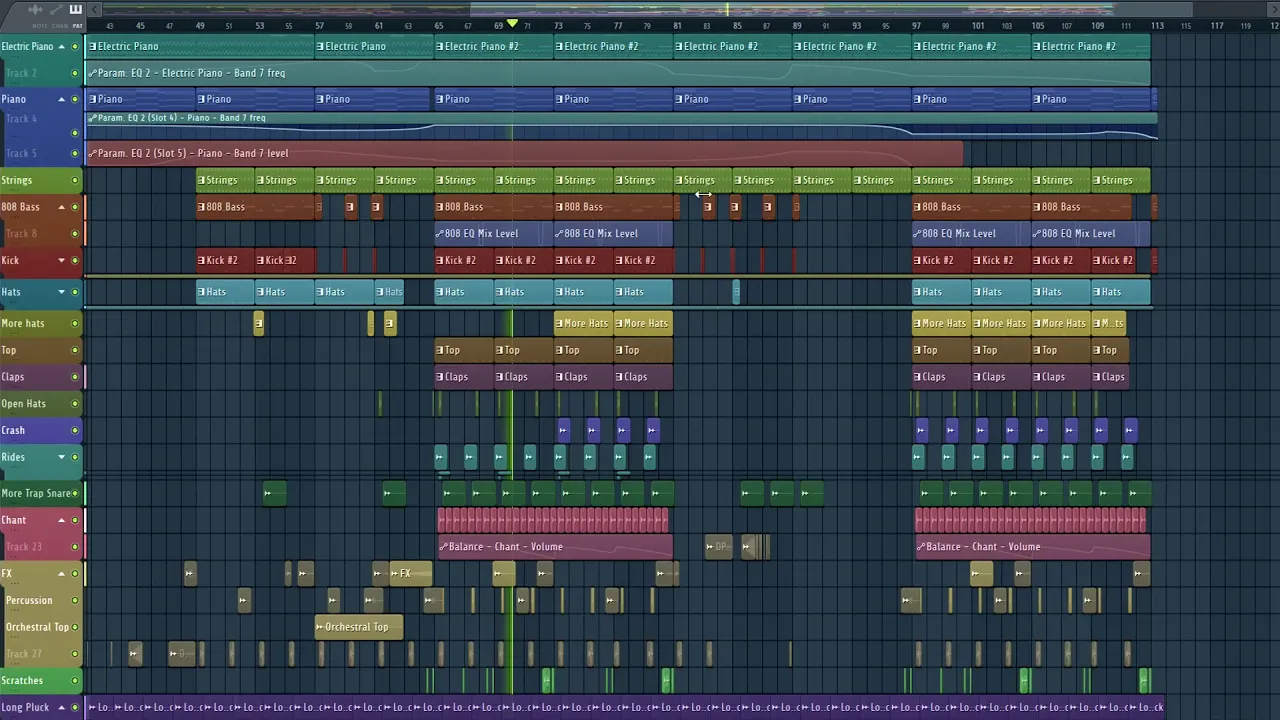The image size is (1280, 720).
Task: Select the Long Pluck track name
Action: (x=26, y=707)
